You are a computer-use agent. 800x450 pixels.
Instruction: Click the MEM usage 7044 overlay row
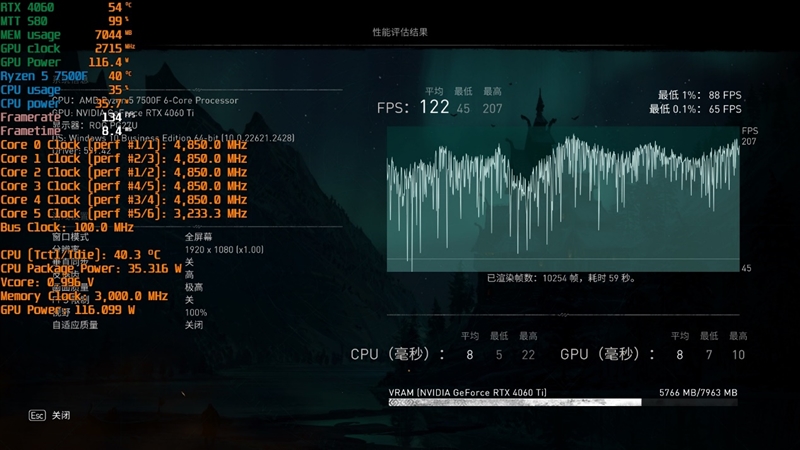(66, 35)
